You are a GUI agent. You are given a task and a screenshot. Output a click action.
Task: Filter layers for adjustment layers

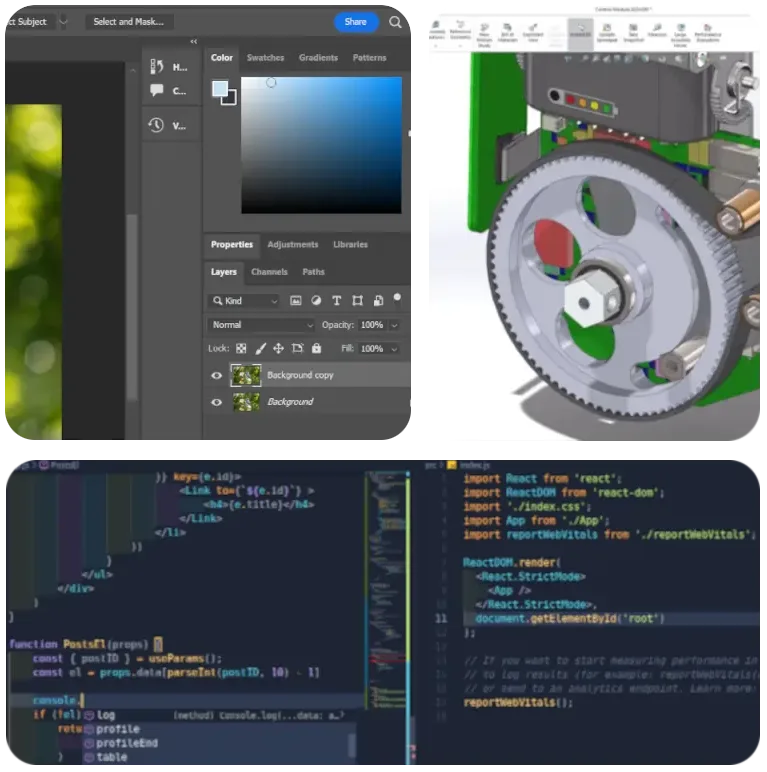316,301
